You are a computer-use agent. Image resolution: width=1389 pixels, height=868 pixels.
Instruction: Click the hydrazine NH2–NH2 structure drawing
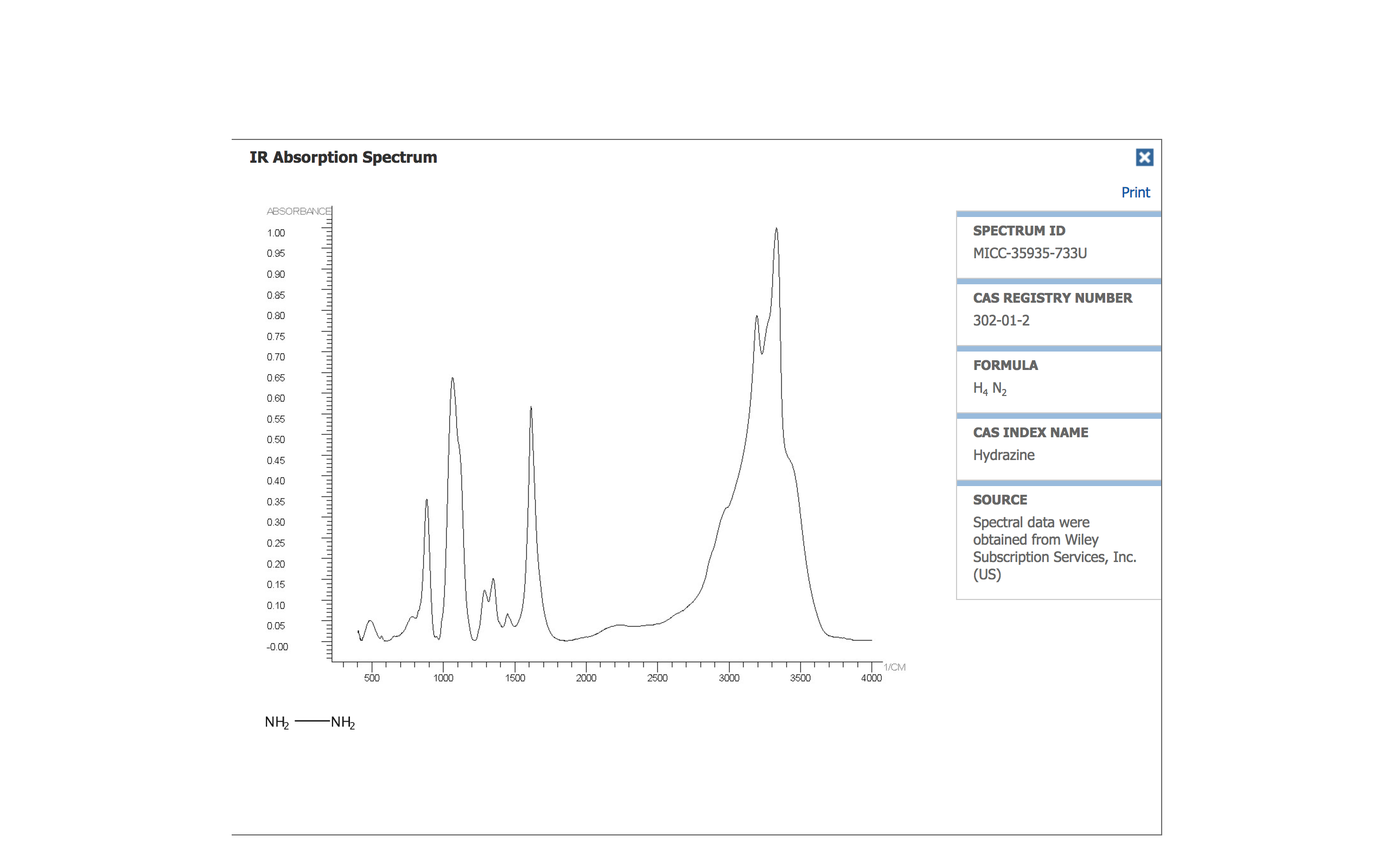tap(310, 722)
